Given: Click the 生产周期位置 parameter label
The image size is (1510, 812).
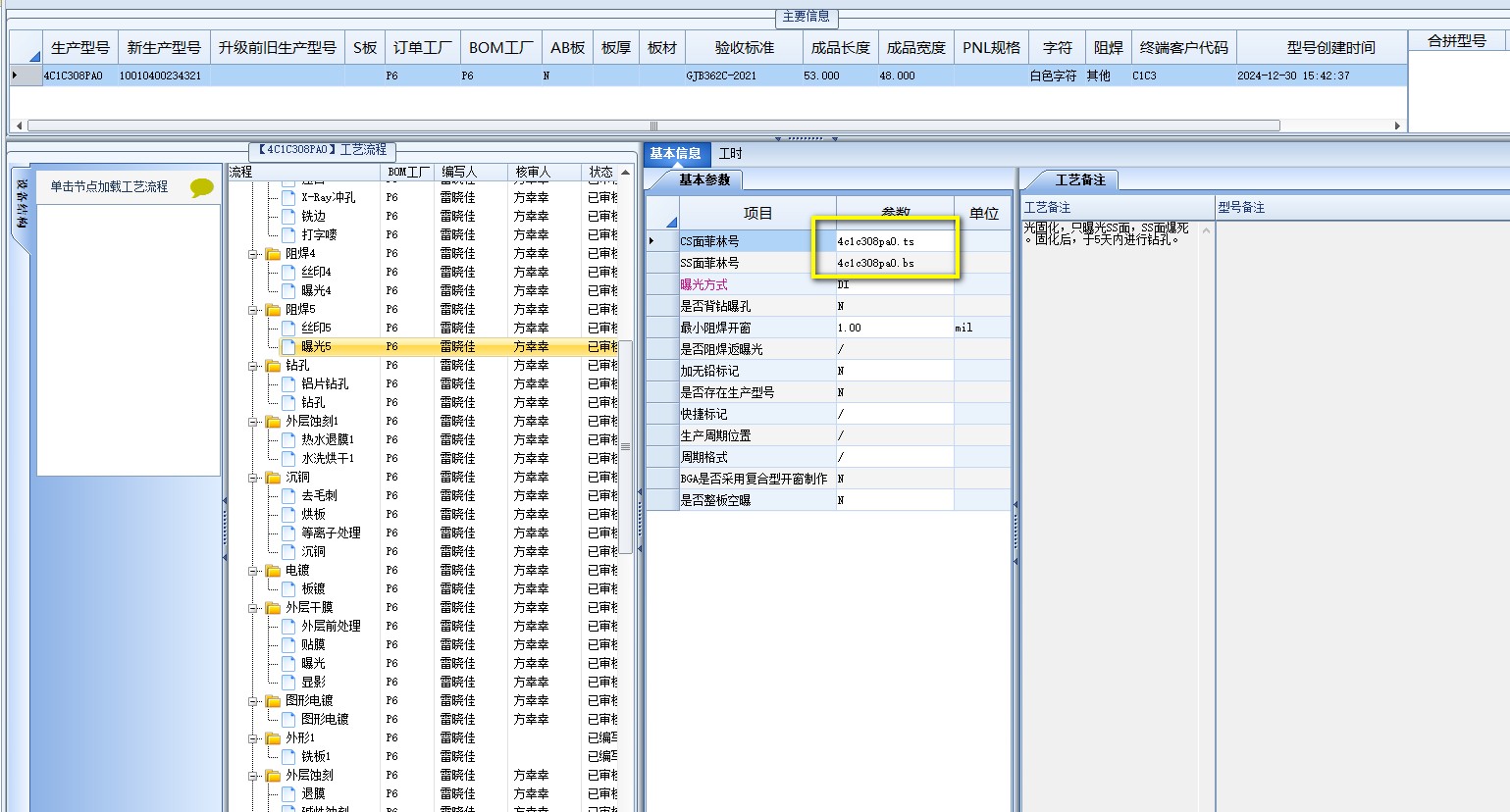Looking at the screenshot, I should (715, 435).
